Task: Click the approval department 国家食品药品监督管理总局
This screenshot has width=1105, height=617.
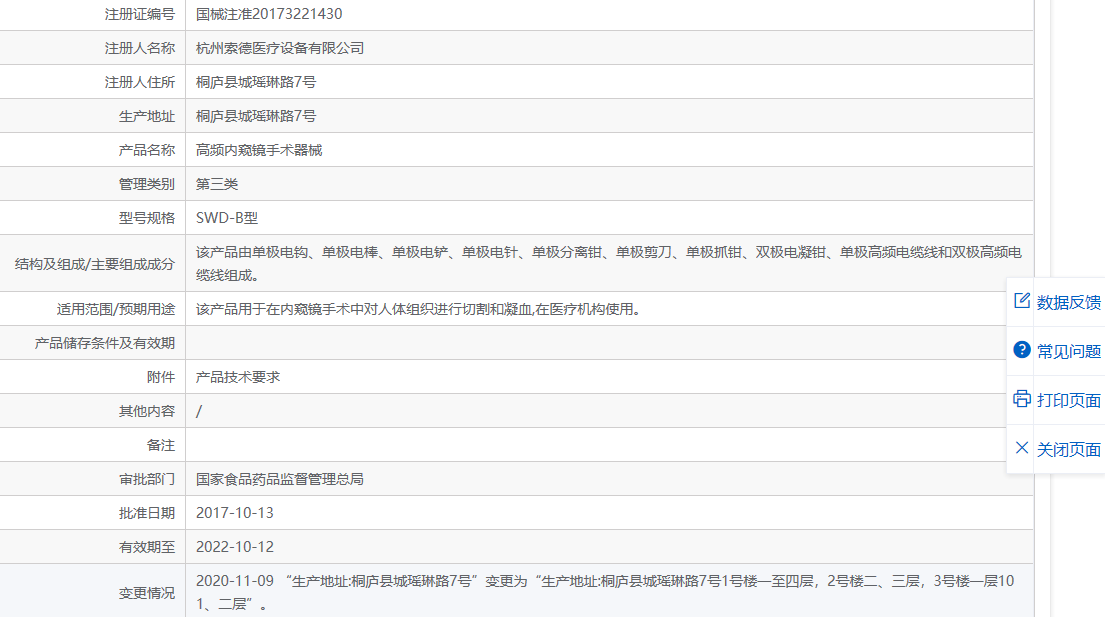Action: [280, 479]
